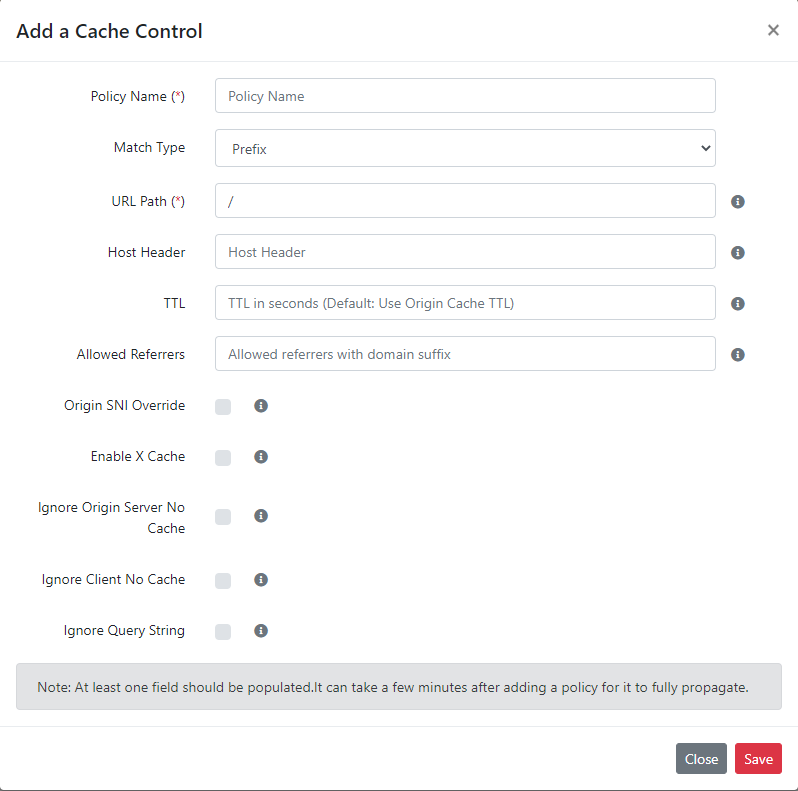798x791 pixels.
Task: Check Ignore Origin Server No Cache
Action: 223,517
